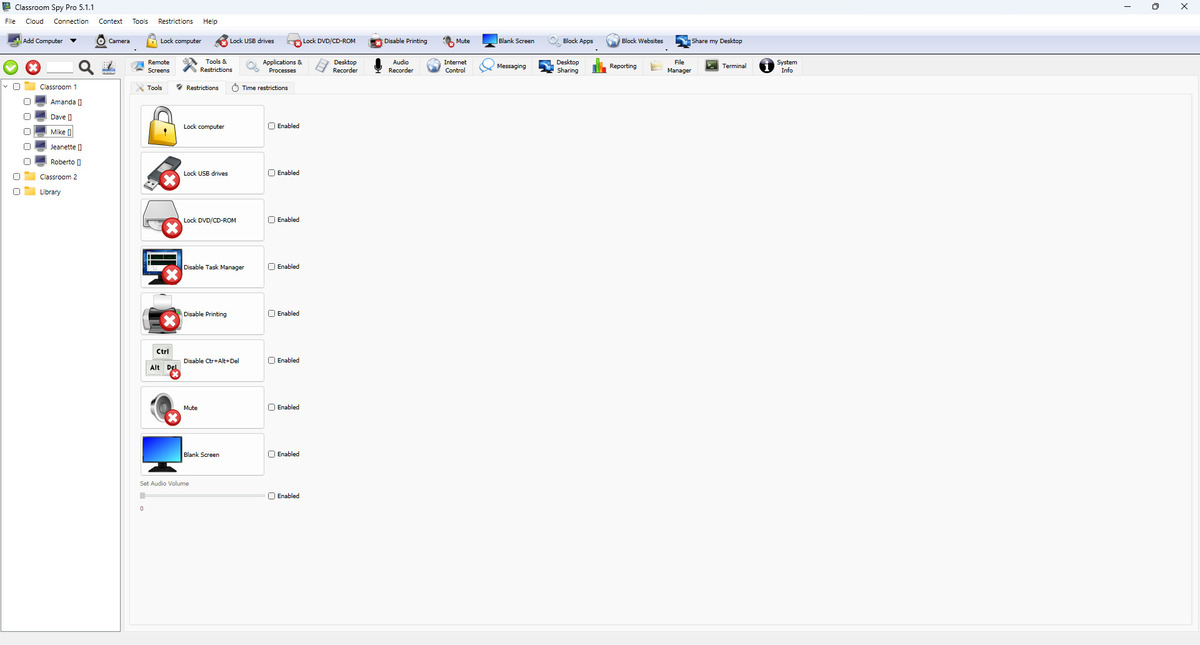1200x645 pixels.
Task: Open the Restrictions menu
Action: tap(174, 21)
